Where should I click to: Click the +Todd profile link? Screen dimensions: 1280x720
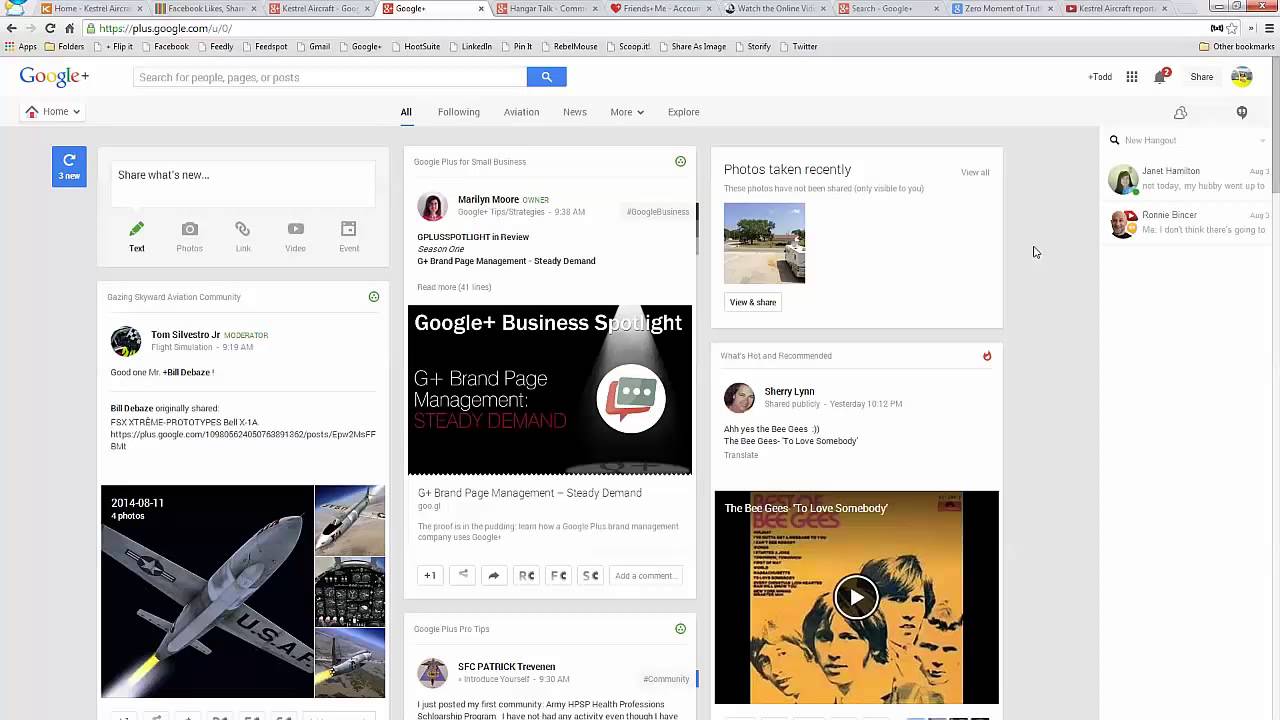[x=1100, y=77]
